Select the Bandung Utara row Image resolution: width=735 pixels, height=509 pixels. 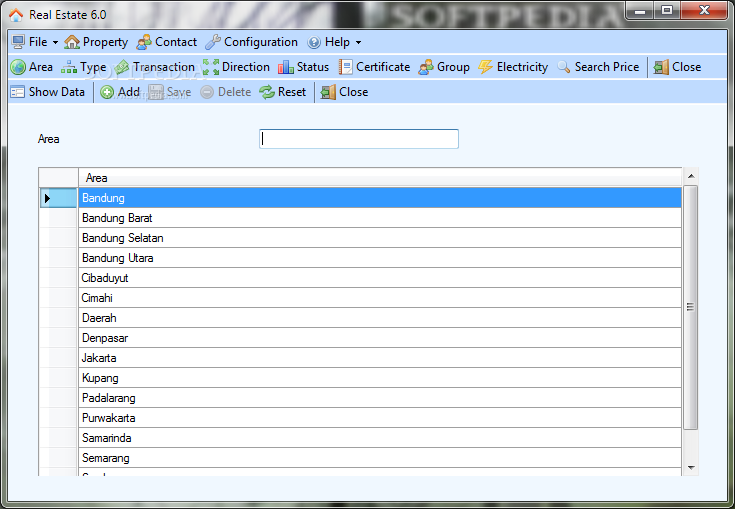tap(380, 258)
